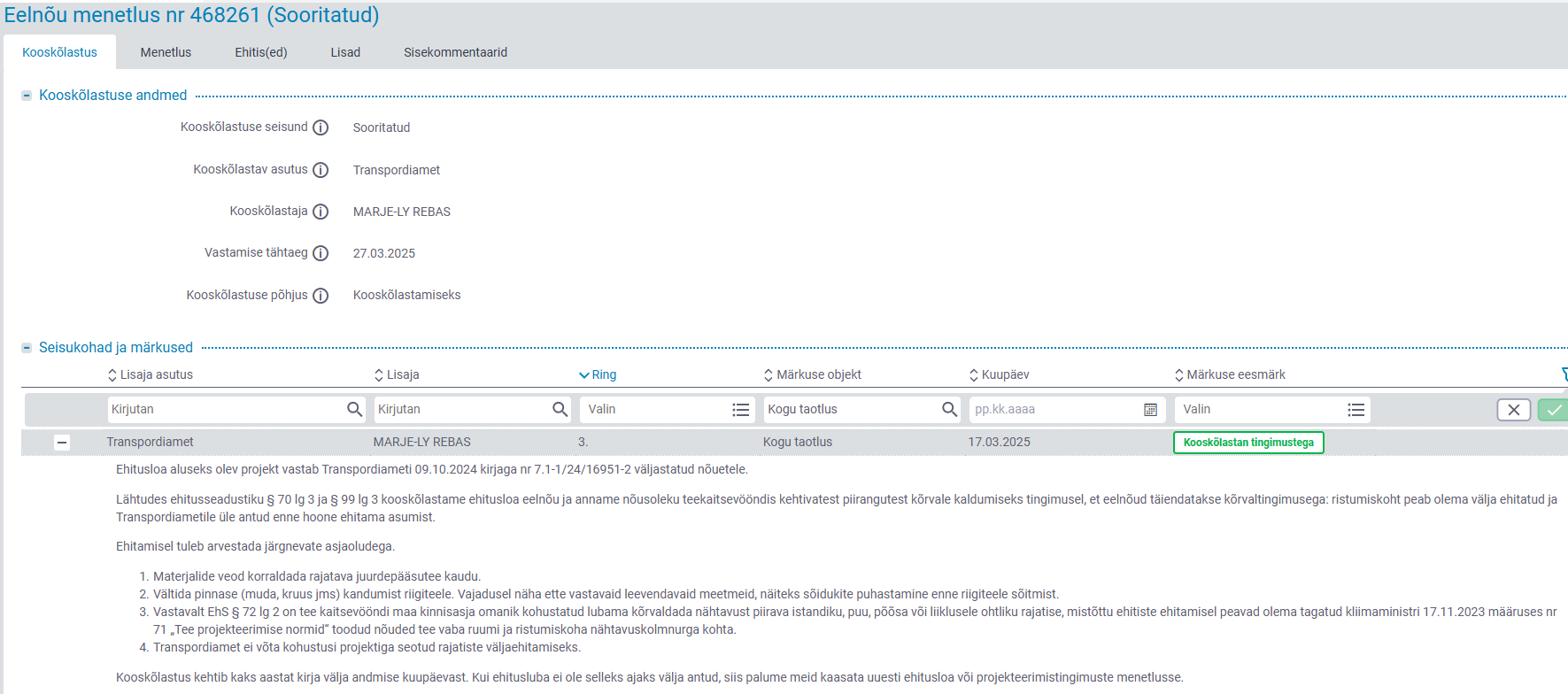The image size is (1568, 694).
Task: Clear filters with the X button
Action: (x=1514, y=410)
